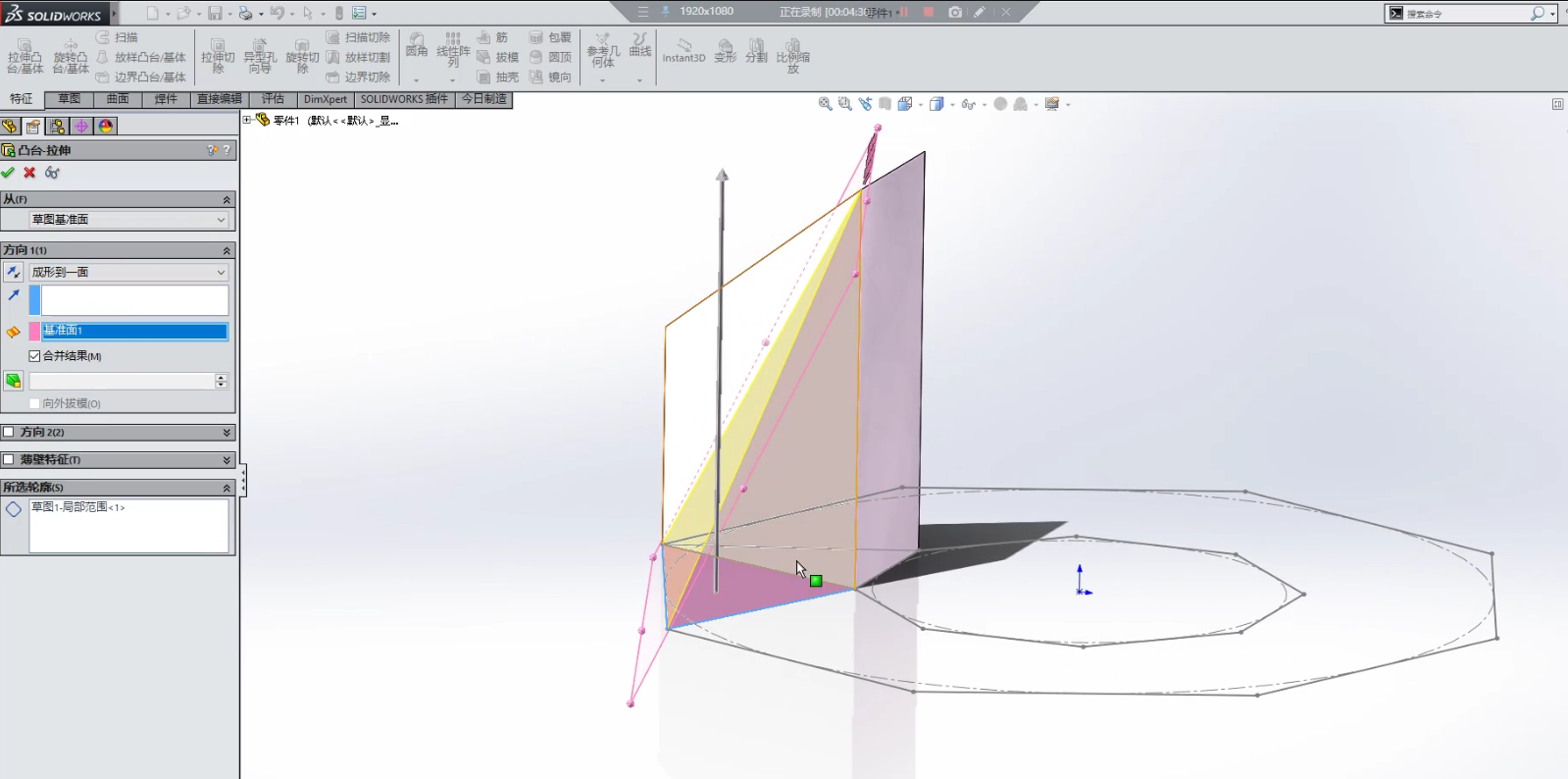Open the DisplayManager color ball icon
This screenshot has height=779, width=1568.
click(106, 127)
